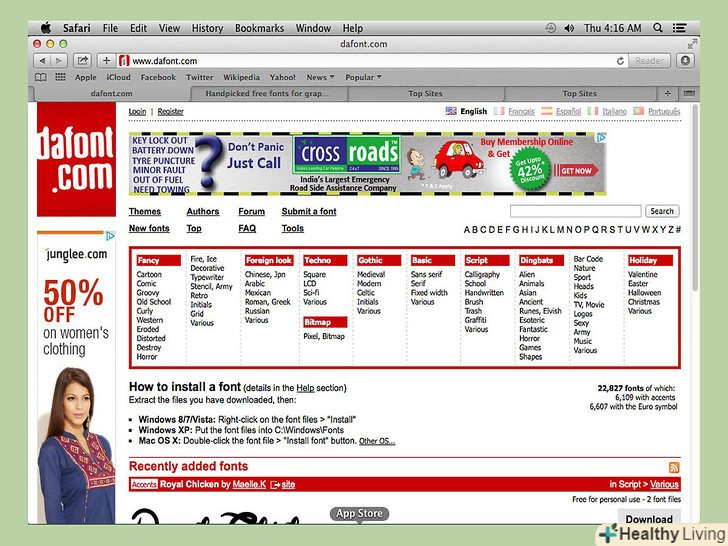
Task: Click the font search input field
Action: click(x=575, y=211)
